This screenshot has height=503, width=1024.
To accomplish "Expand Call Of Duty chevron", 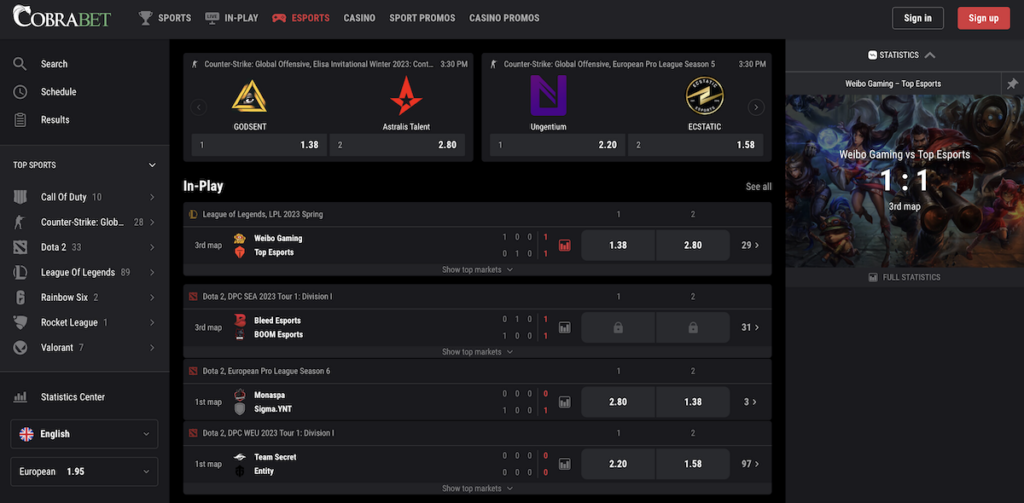I will coord(152,197).
